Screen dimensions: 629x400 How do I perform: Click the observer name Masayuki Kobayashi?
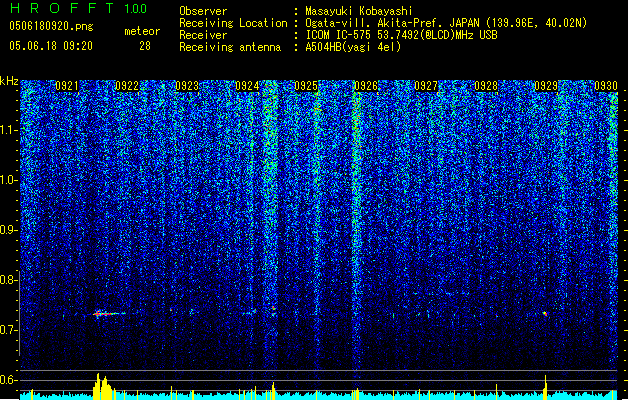(x=359, y=11)
